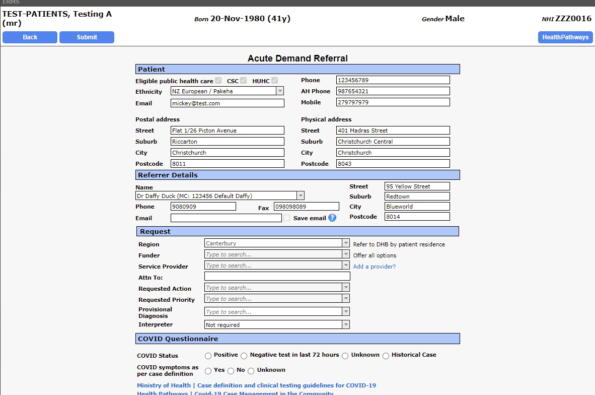This screenshot has height=395, width=595.
Task: Click the Attn To field
Action: [277, 276]
